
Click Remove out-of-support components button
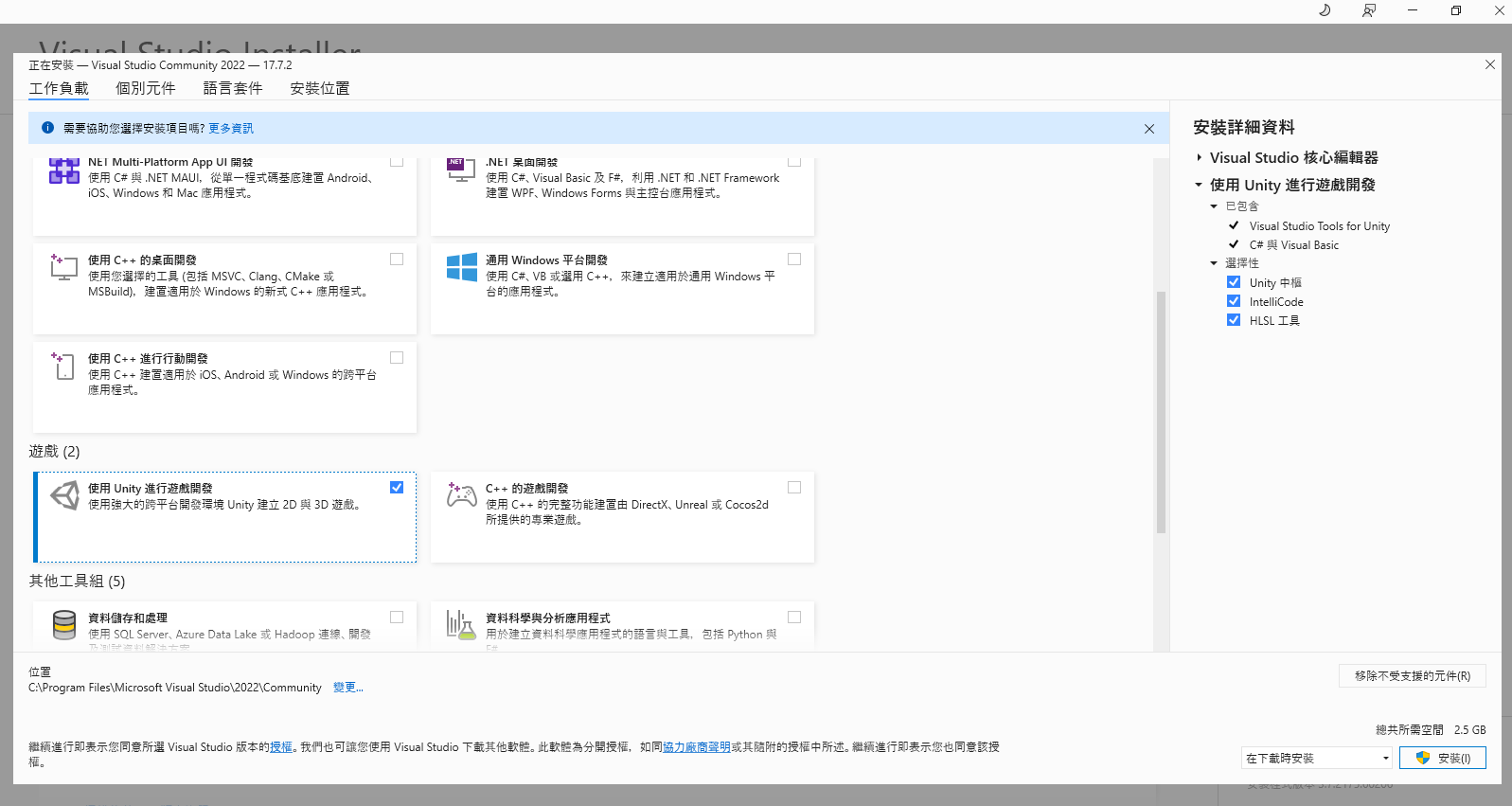coord(1413,675)
